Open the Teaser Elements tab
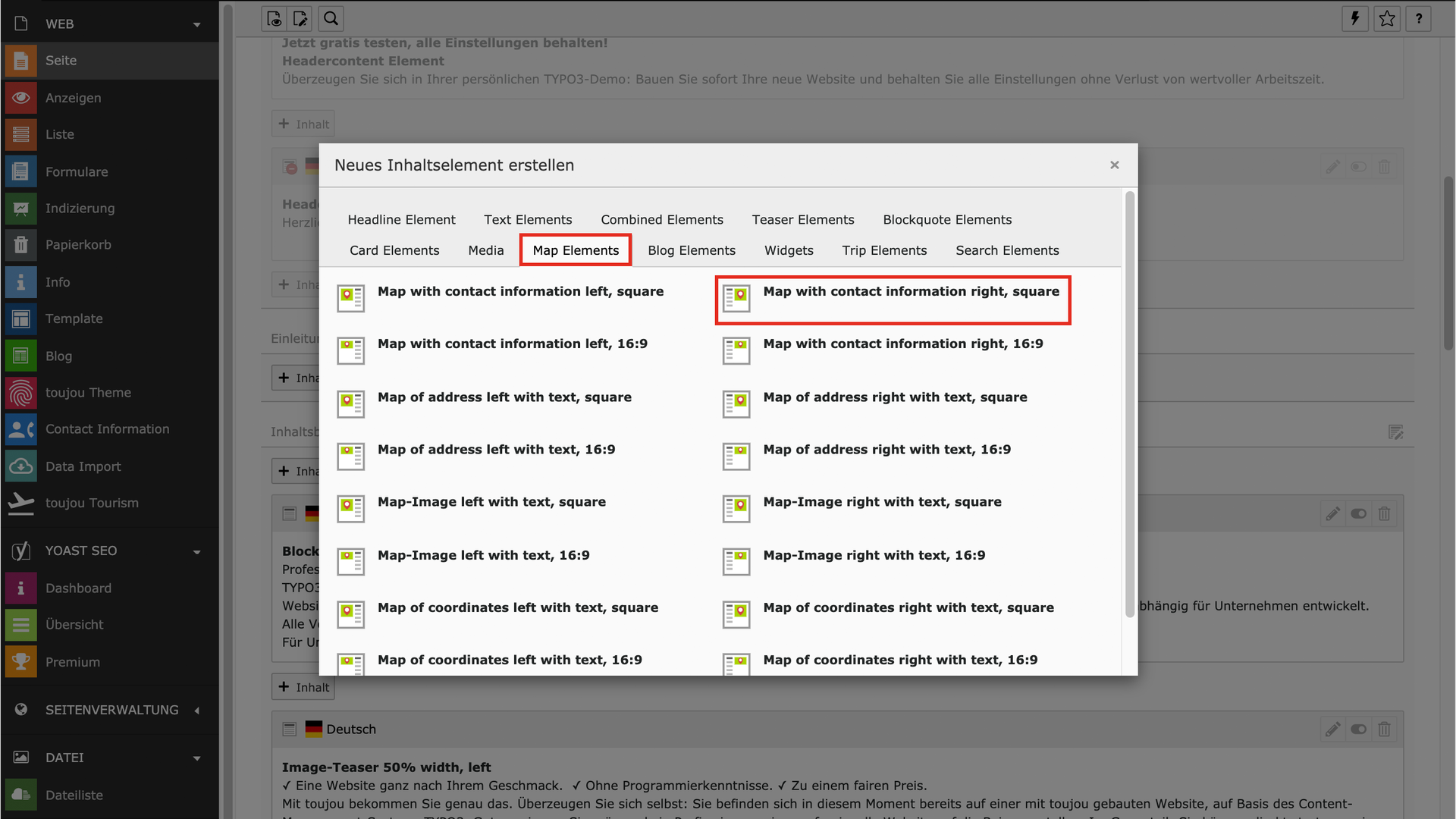This screenshot has width=1456, height=819. point(802,220)
